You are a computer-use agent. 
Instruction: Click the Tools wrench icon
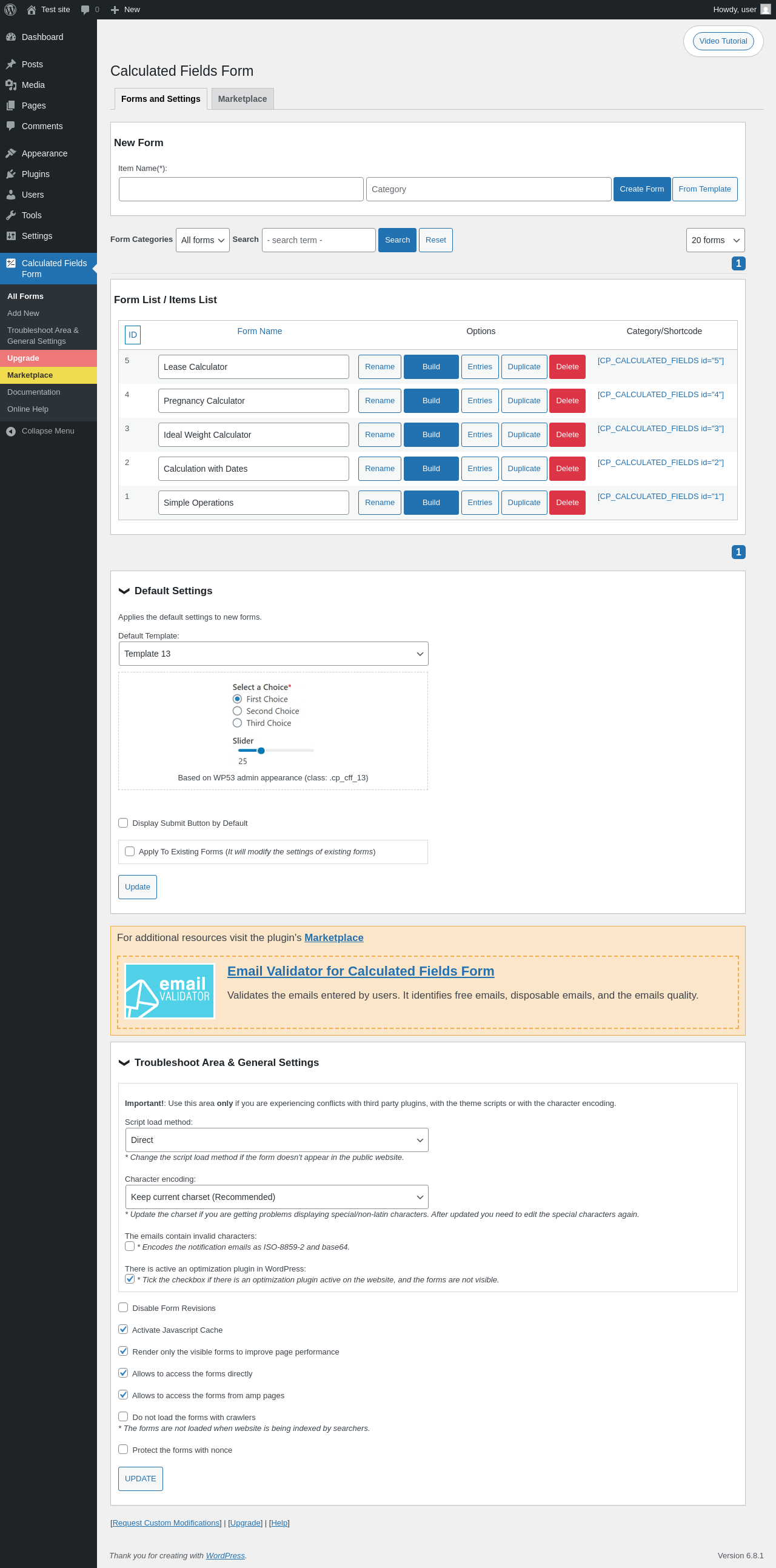[11, 215]
